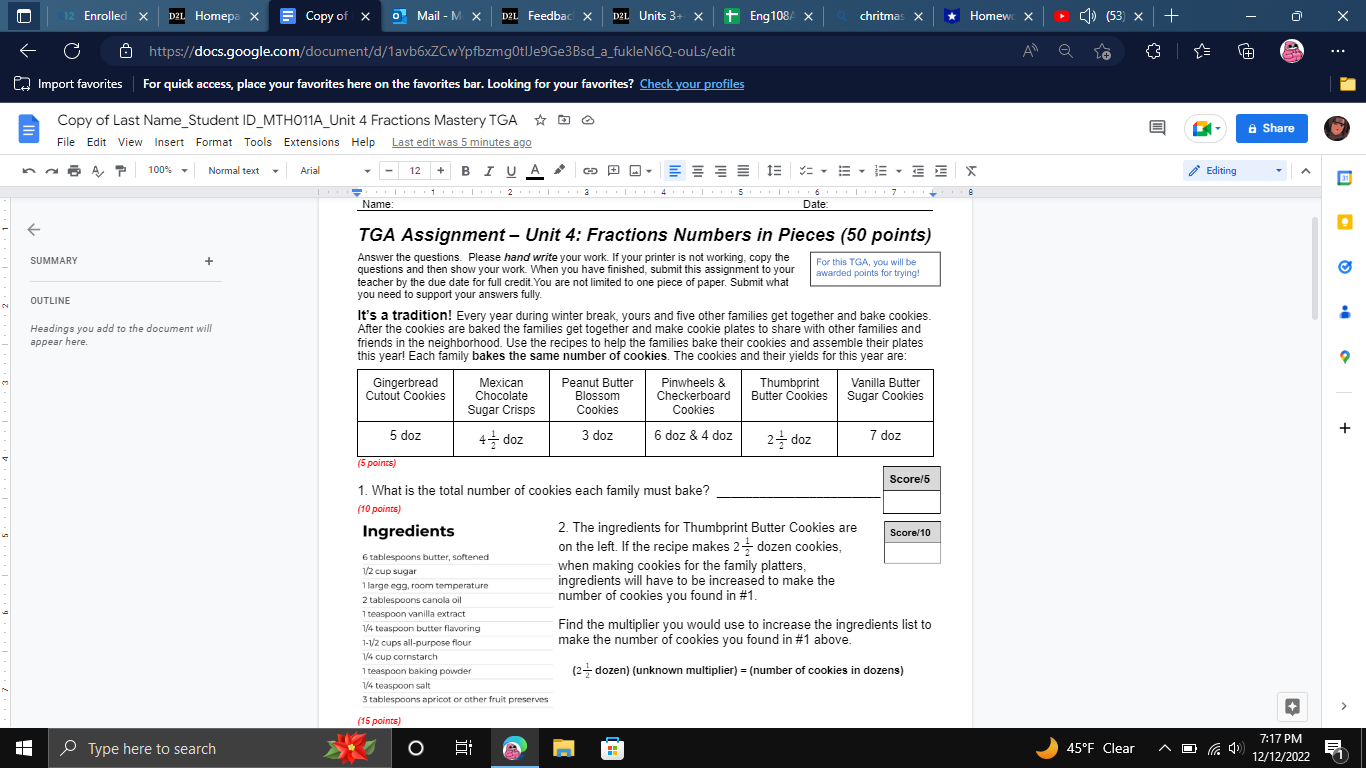Print the document
1366x768 pixels.
pos(74,170)
